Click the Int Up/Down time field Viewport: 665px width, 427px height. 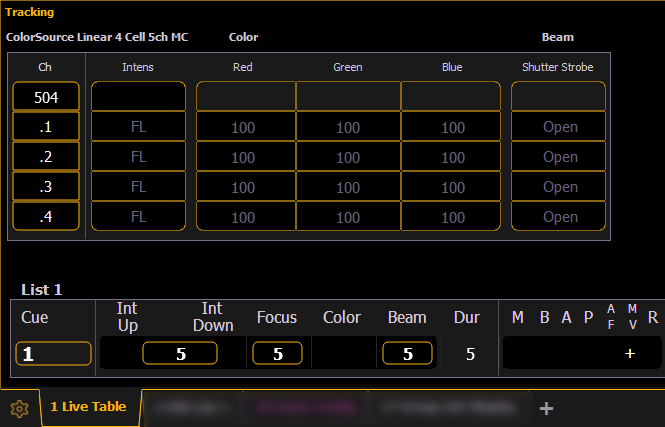point(180,354)
